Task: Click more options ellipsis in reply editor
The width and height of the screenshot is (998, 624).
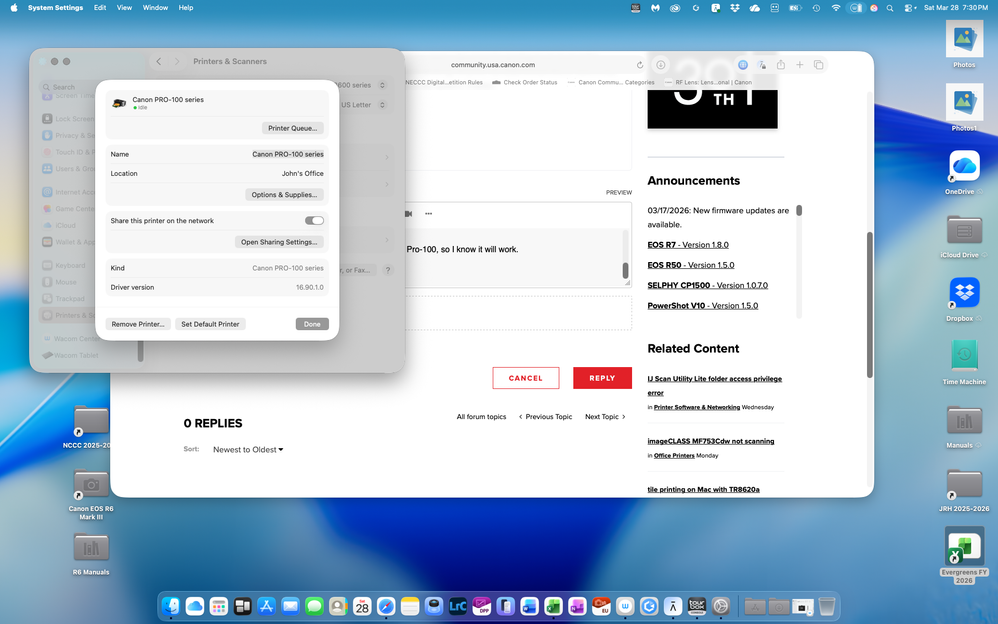Action: coord(428,214)
